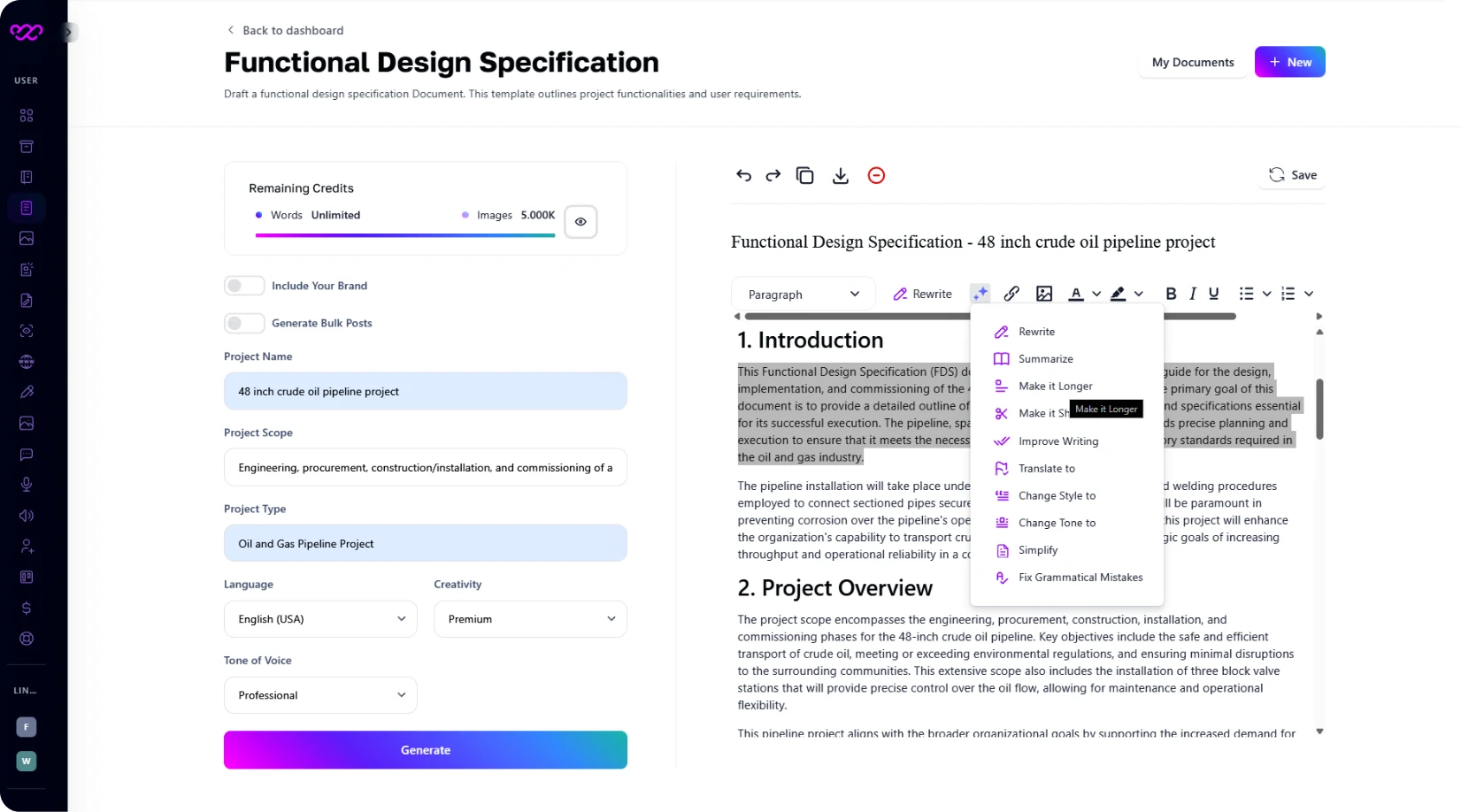Open the add user icon in sidebar
The height and width of the screenshot is (812, 1461).
[27, 547]
